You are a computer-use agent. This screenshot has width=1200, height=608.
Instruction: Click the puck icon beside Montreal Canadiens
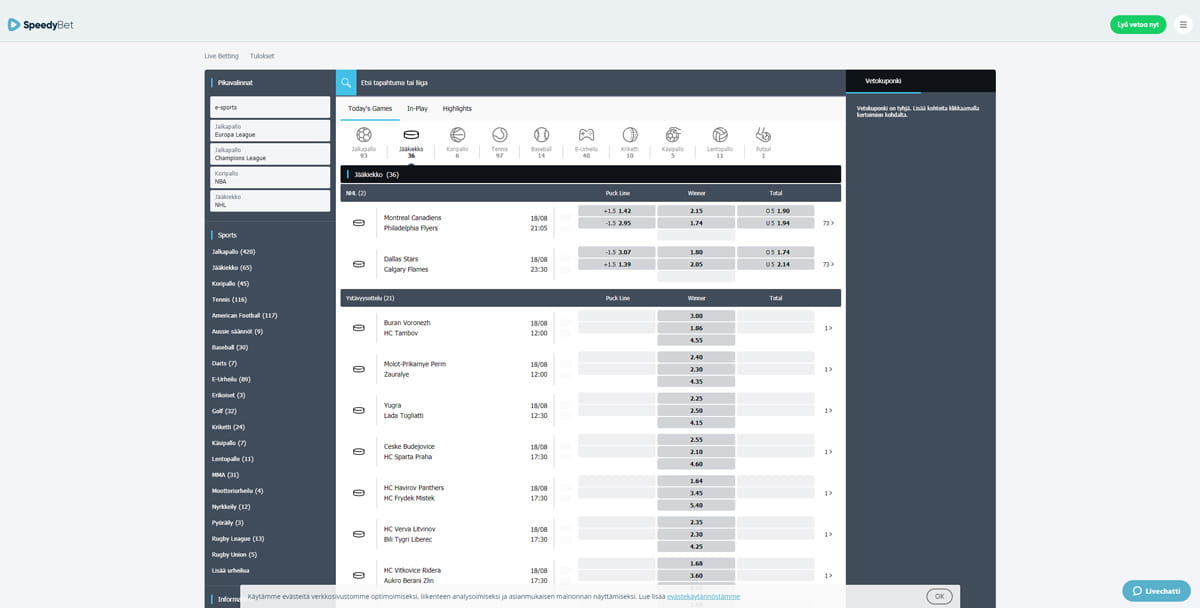click(359, 223)
